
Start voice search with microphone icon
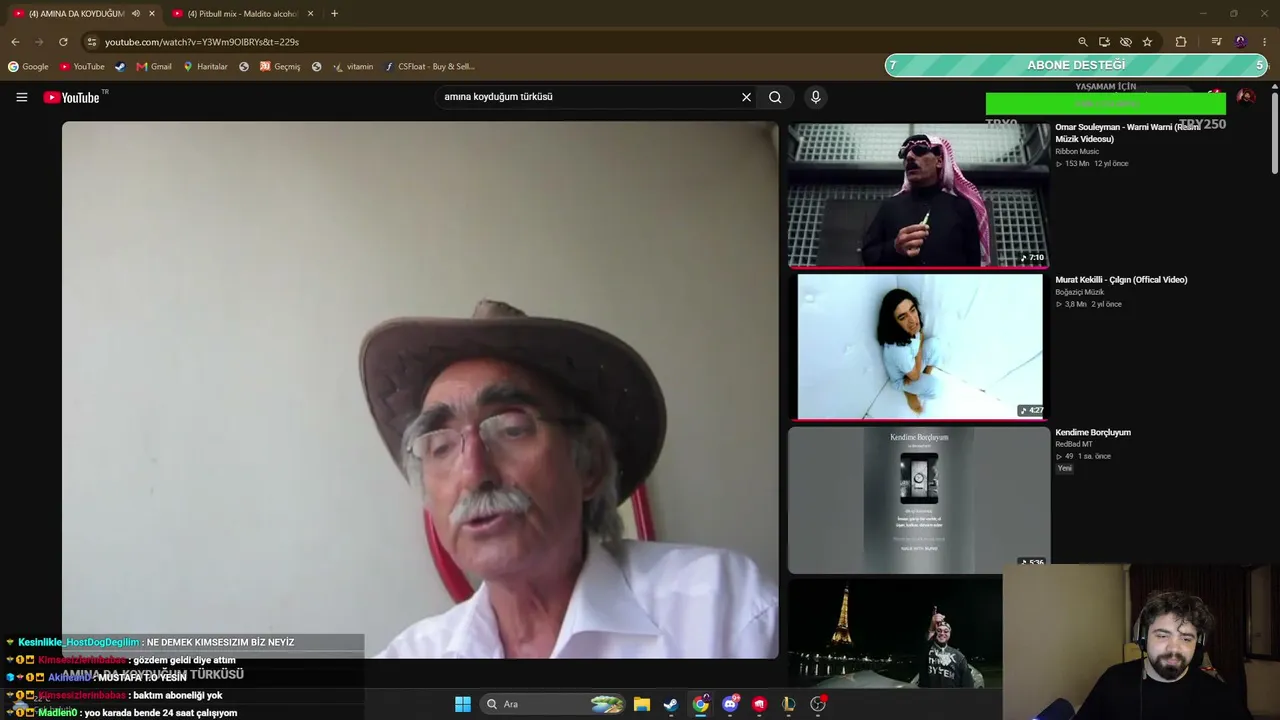(x=816, y=97)
